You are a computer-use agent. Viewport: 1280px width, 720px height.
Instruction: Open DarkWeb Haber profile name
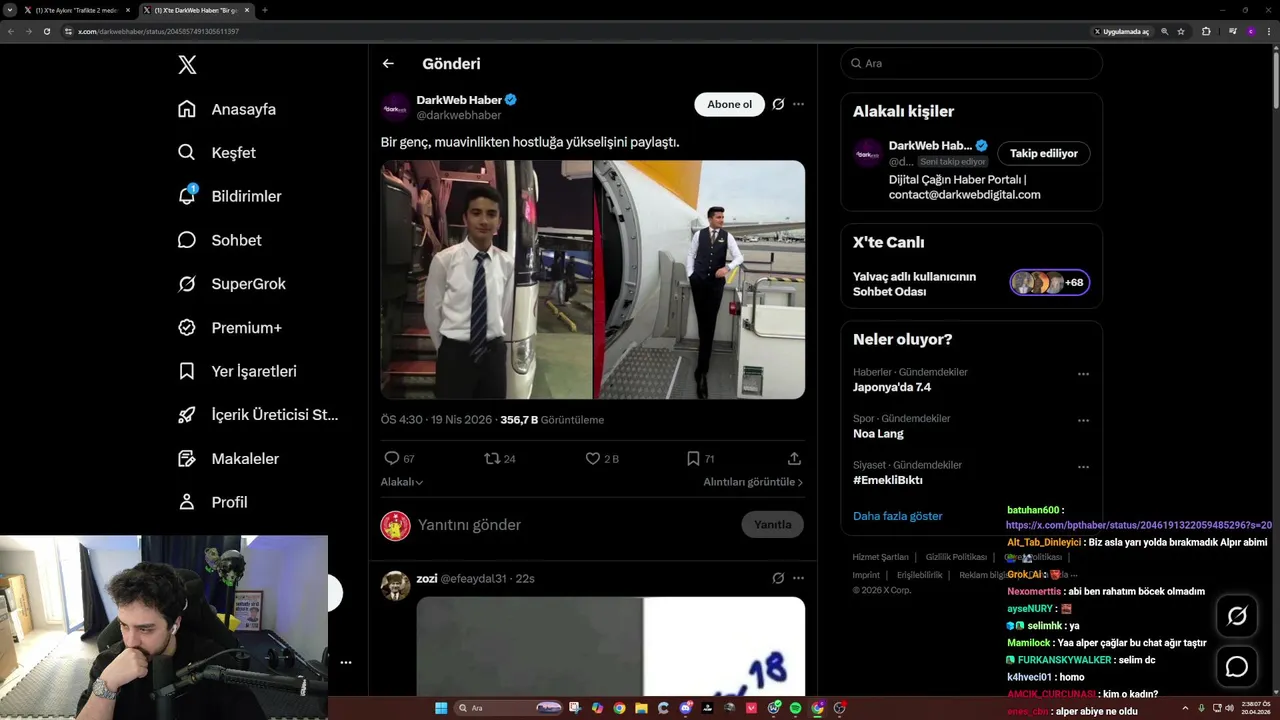click(x=459, y=100)
